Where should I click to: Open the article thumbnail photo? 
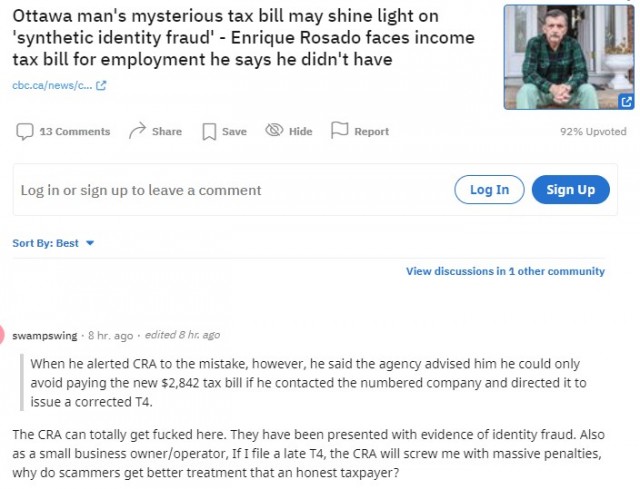click(569, 57)
